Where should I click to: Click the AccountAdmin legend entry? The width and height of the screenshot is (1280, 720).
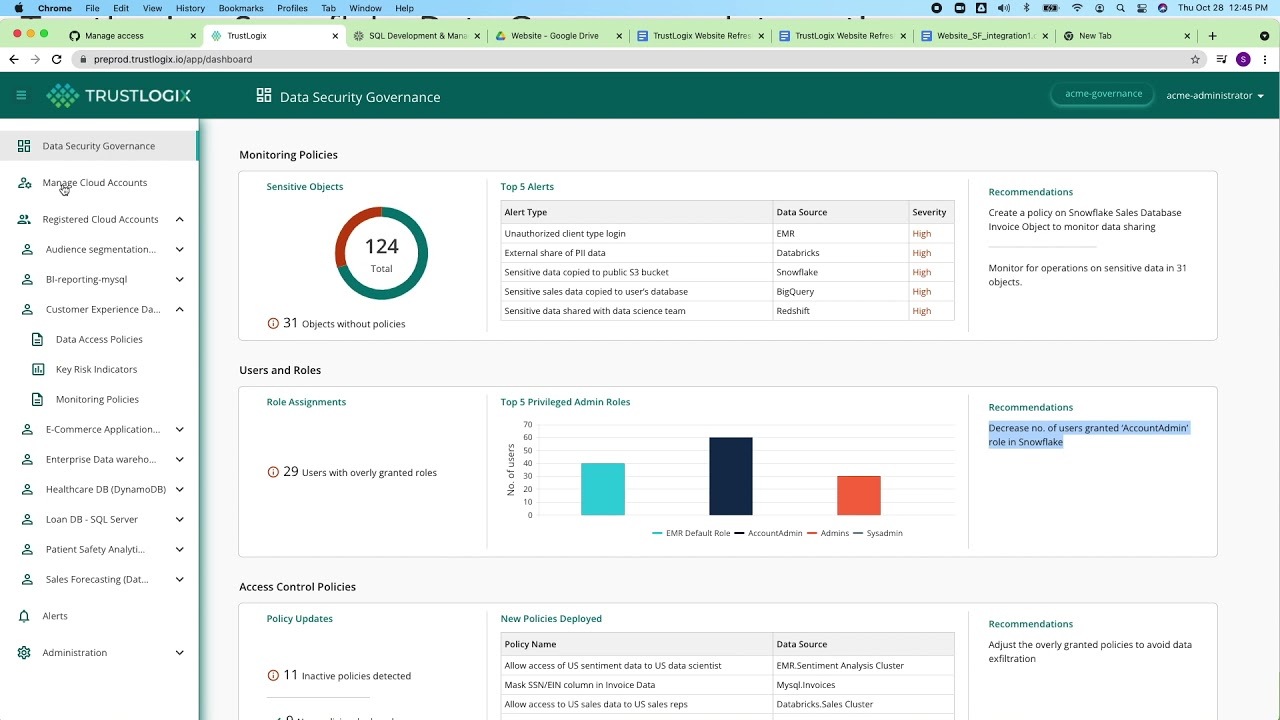[768, 533]
